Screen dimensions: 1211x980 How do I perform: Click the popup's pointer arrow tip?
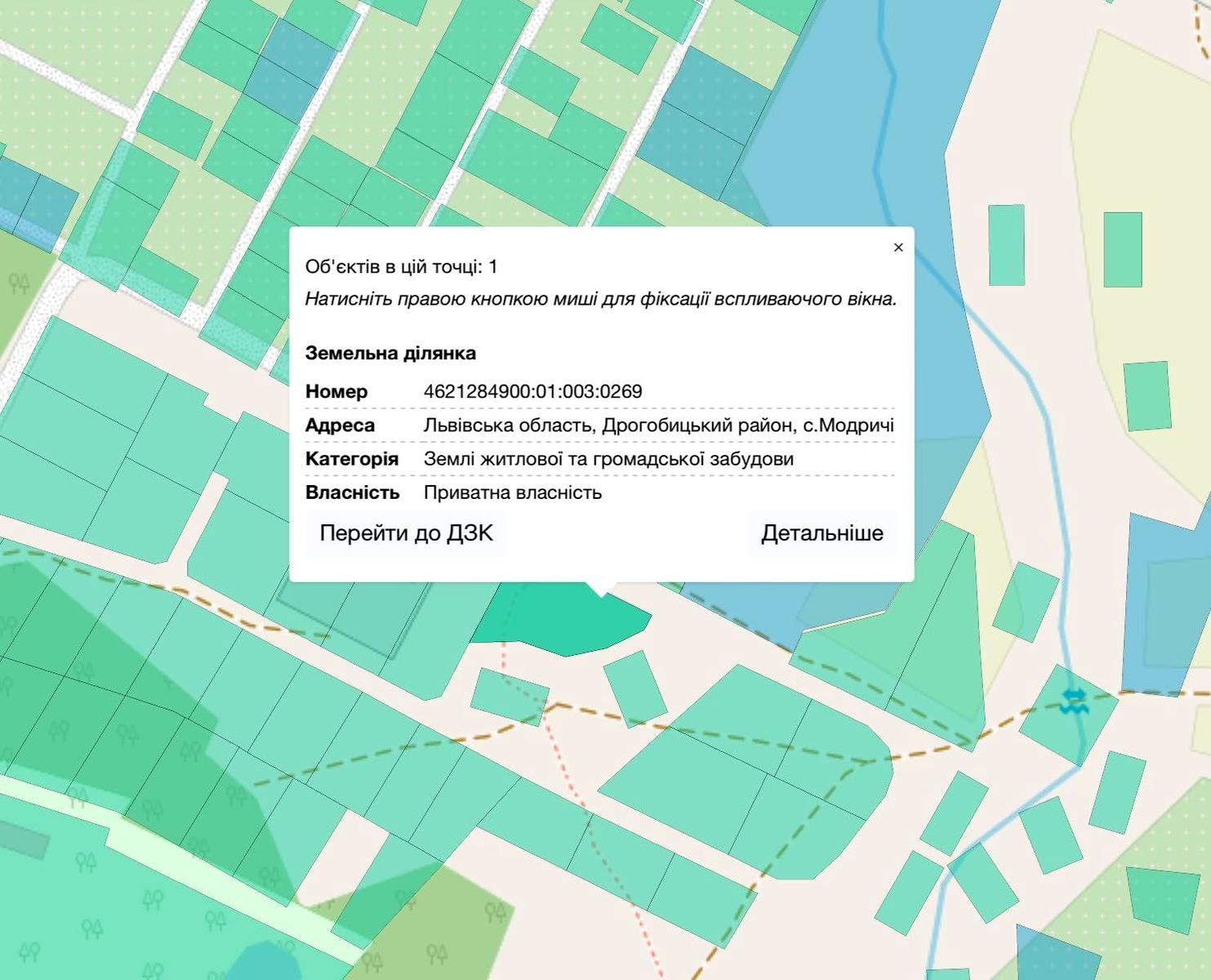point(602,595)
